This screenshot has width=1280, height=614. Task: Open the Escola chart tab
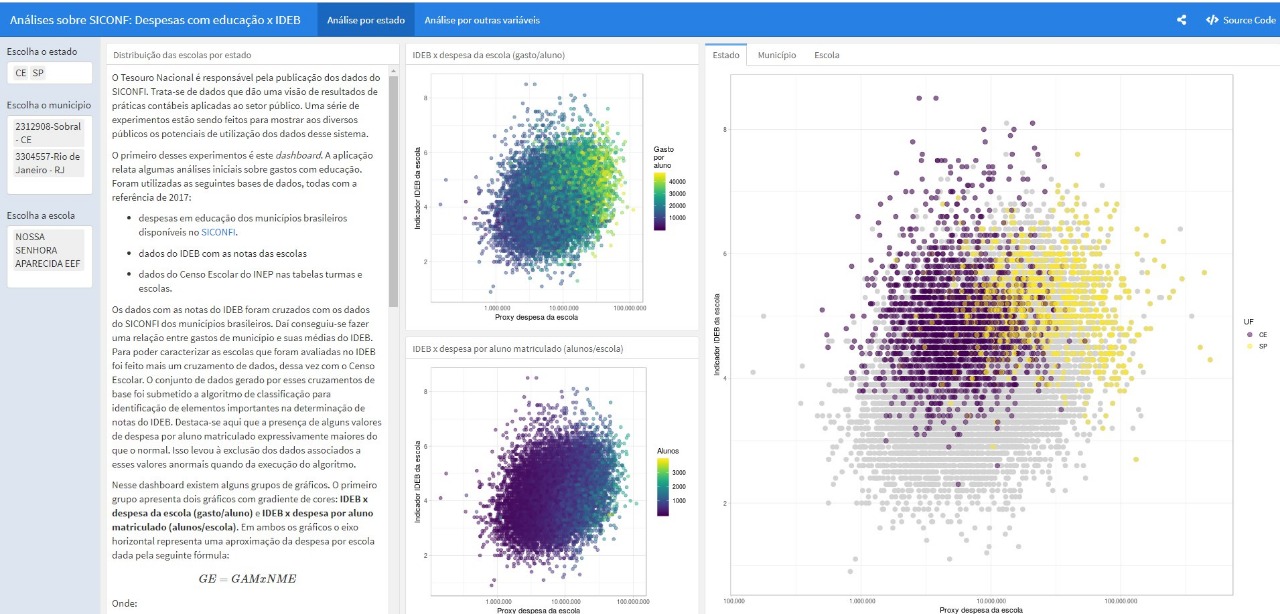[826, 55]
